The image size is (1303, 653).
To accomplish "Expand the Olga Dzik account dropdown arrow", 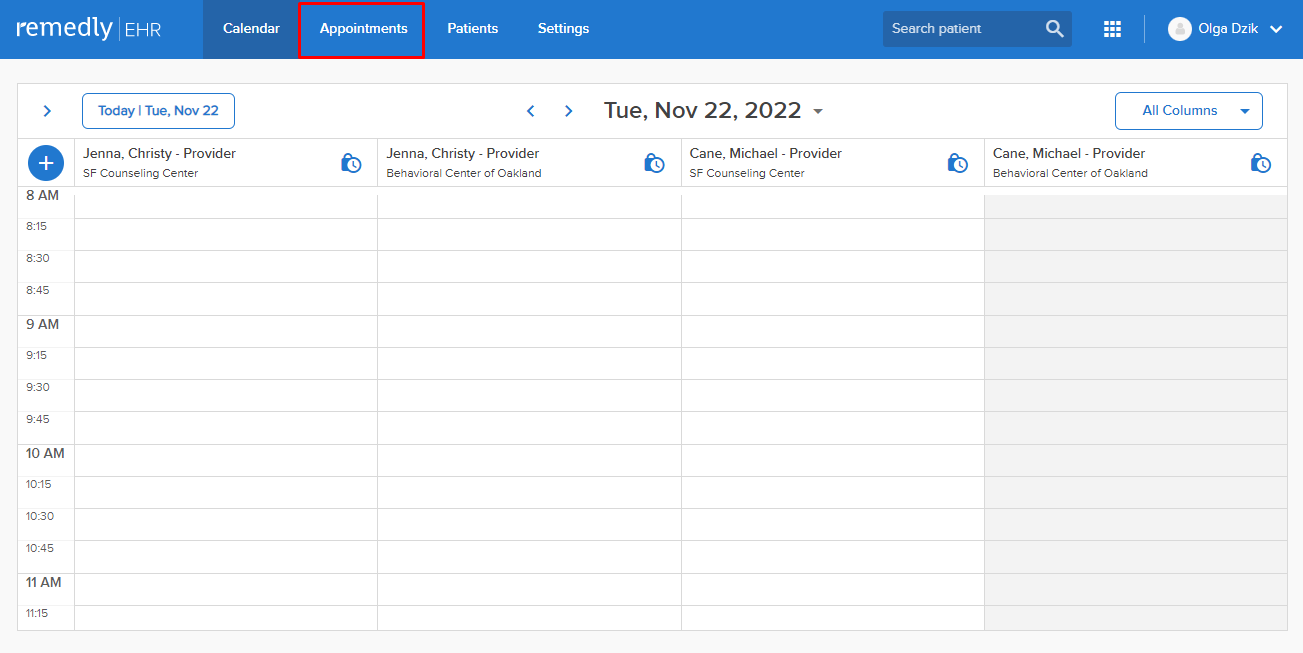I will pos(1276,30).
